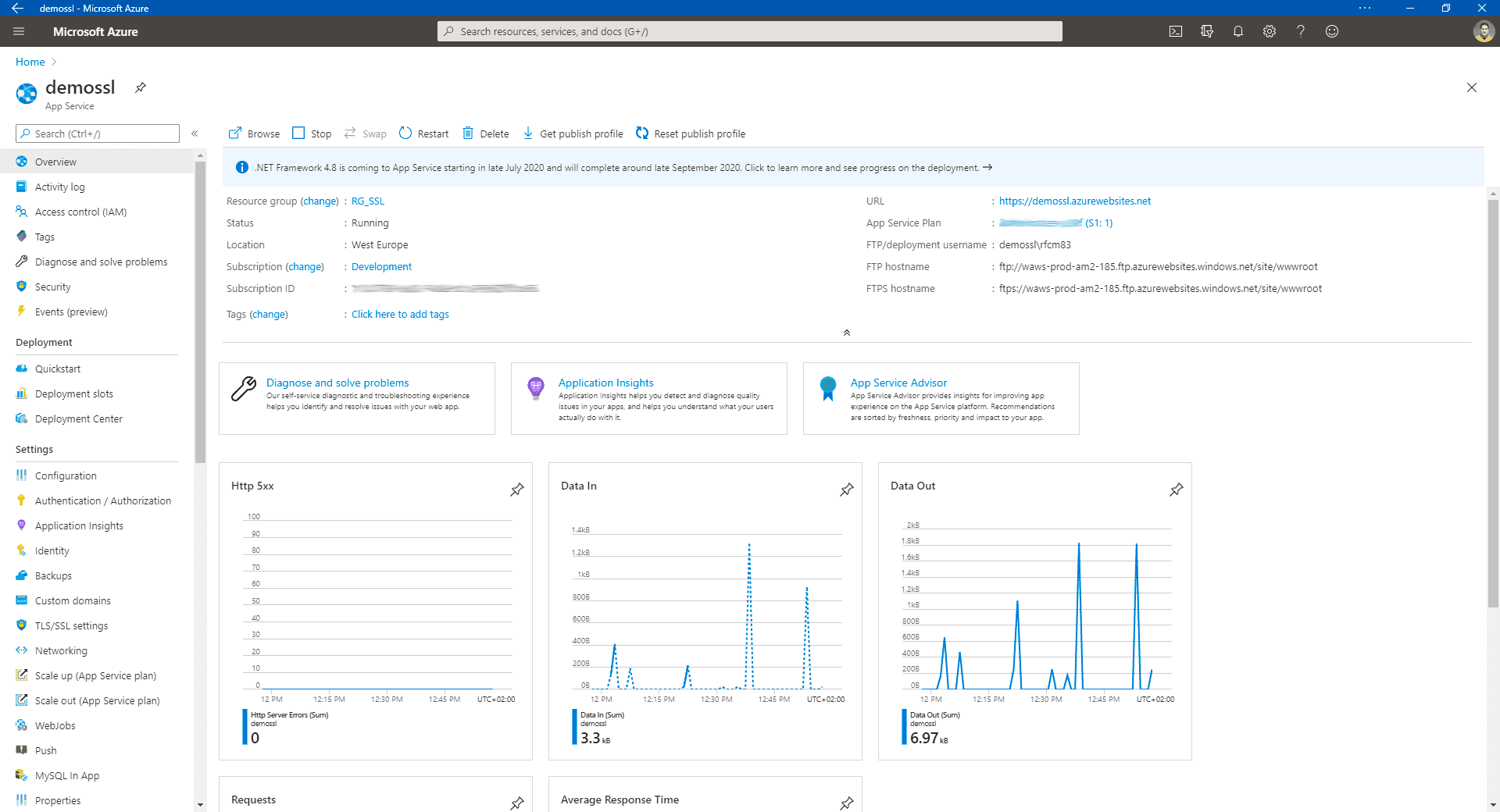
Task: Pin demossl to dashboard
Action: click(141, 87)
